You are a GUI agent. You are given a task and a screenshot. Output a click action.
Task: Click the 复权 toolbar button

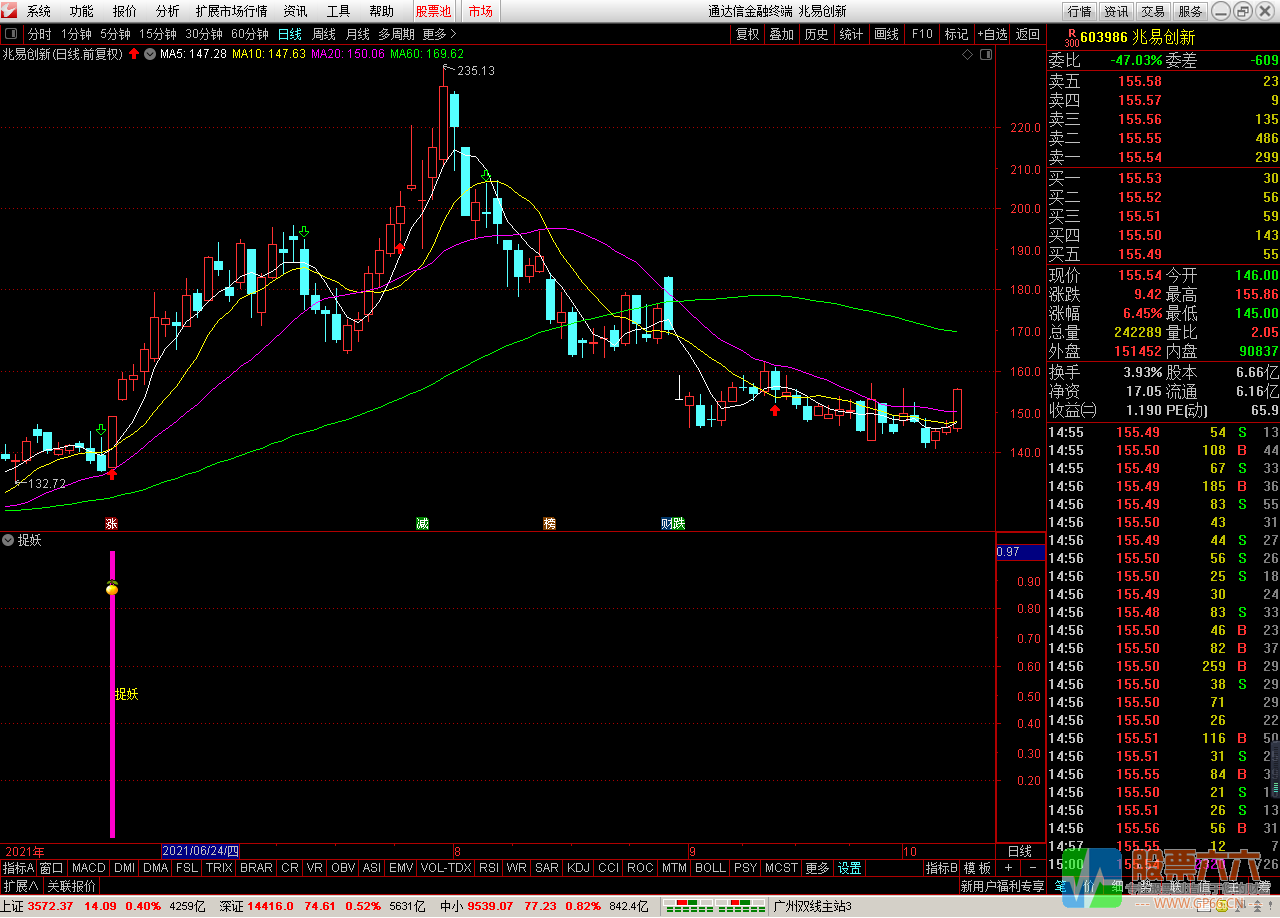click(x=747, y=34)
